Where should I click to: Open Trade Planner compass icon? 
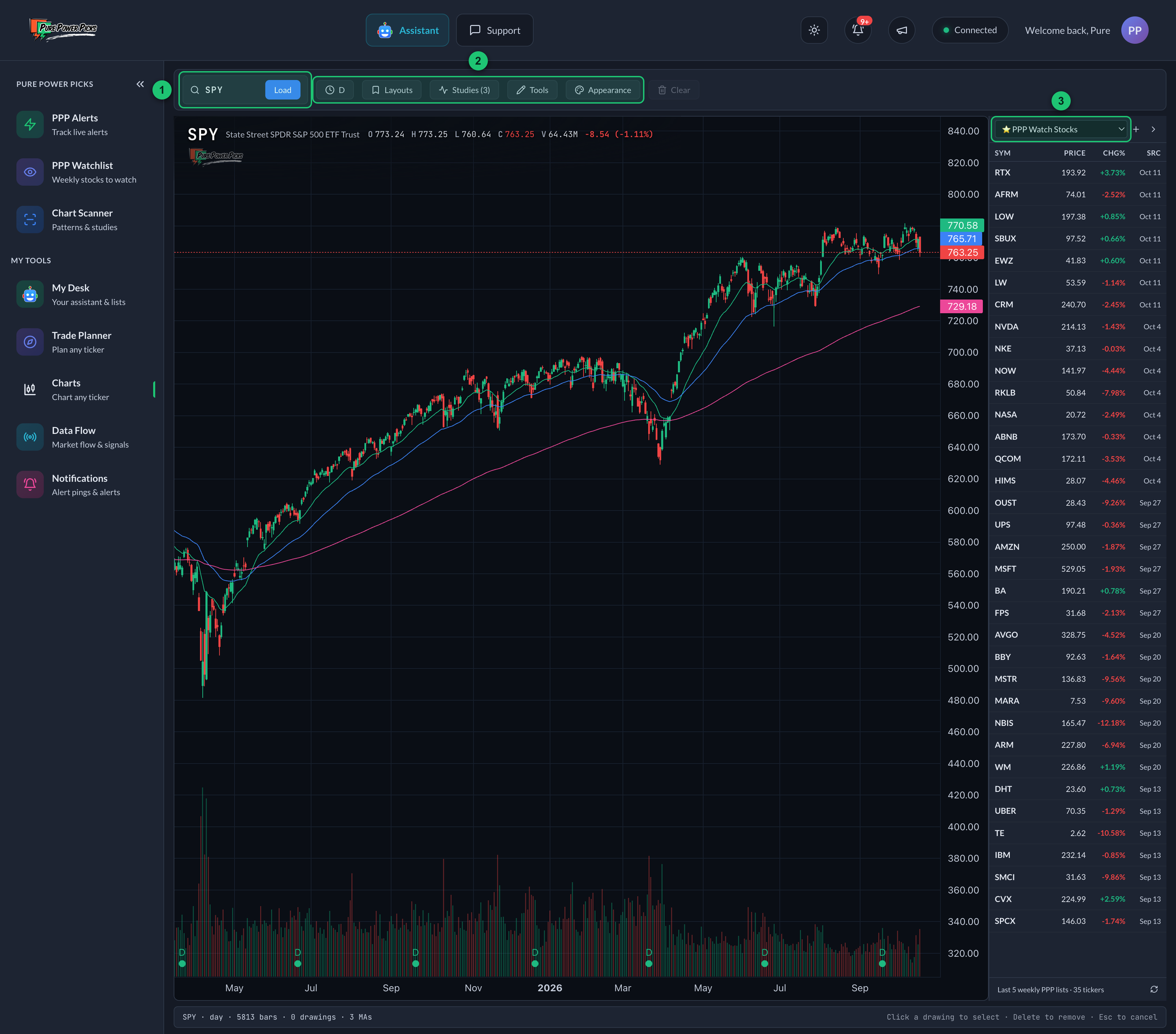coord(30,342)
